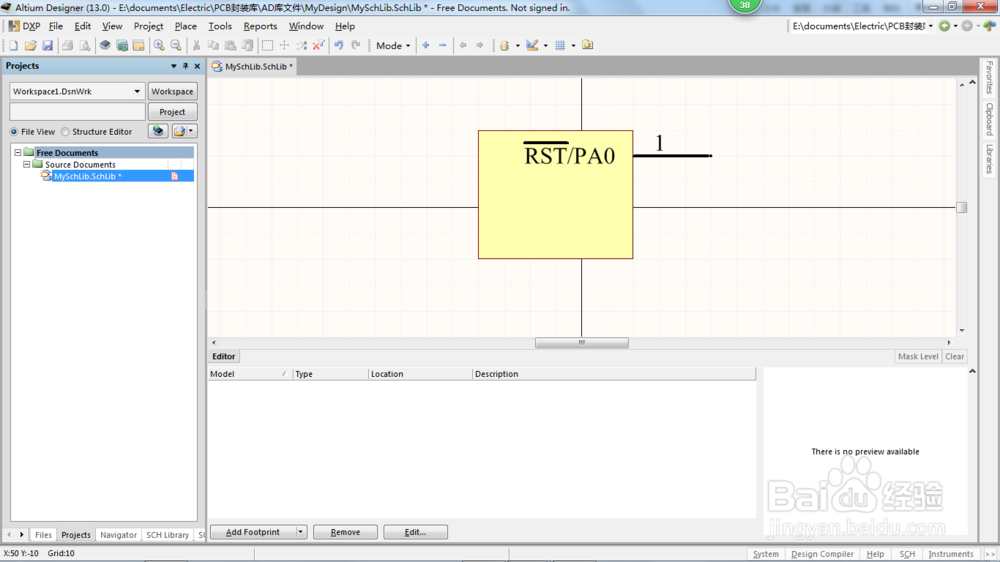Image resolution: width=1000 pixels, height=562 pixels.
Task: Click the Remove button
Action: [345, 532]
